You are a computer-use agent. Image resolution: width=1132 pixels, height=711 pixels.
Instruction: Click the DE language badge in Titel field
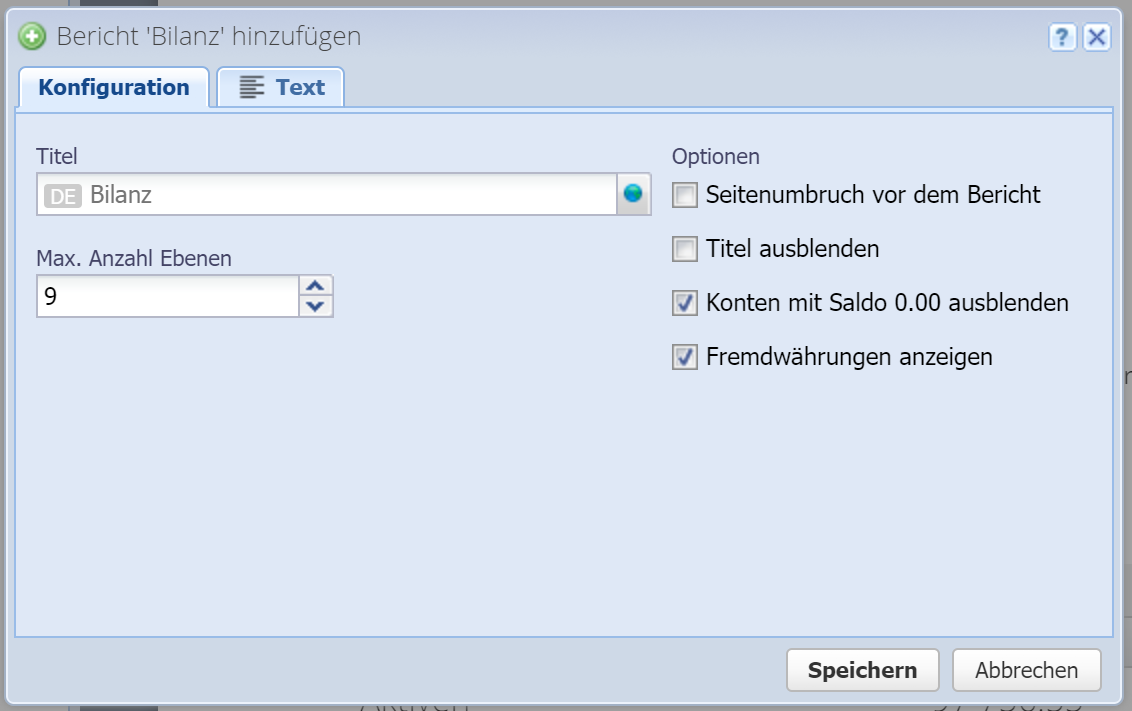(63, 195)
